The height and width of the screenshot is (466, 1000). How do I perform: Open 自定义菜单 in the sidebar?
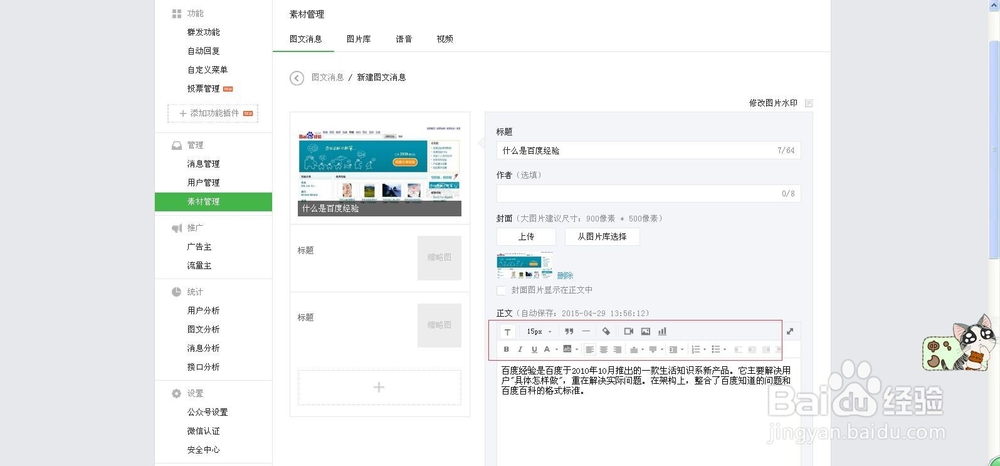[x=207, y=69]
